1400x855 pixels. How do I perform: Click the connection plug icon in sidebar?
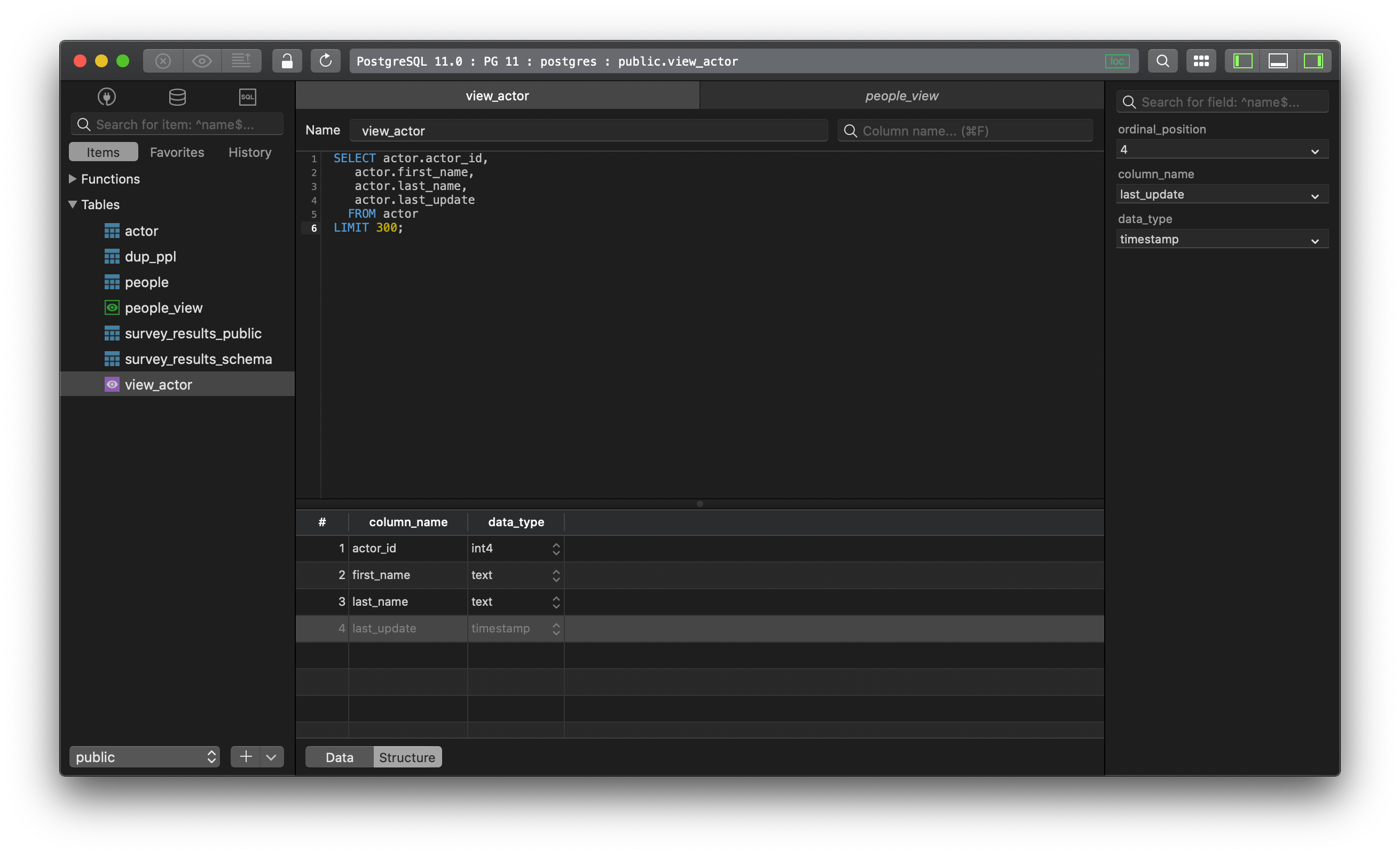click(x=106, y=97)
